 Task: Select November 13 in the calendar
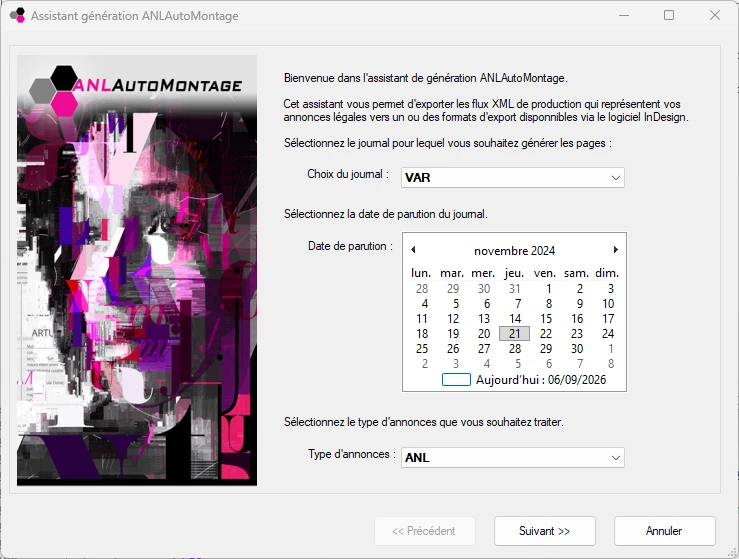tap(484, 319)
